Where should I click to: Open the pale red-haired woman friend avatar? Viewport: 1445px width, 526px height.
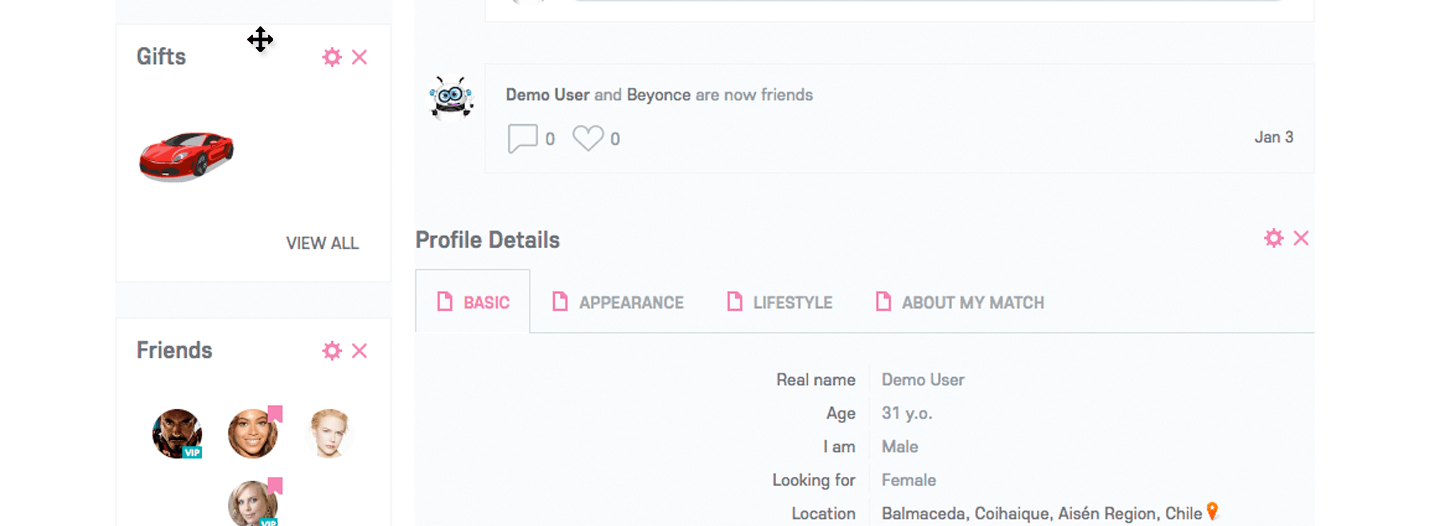click(329, 433)
